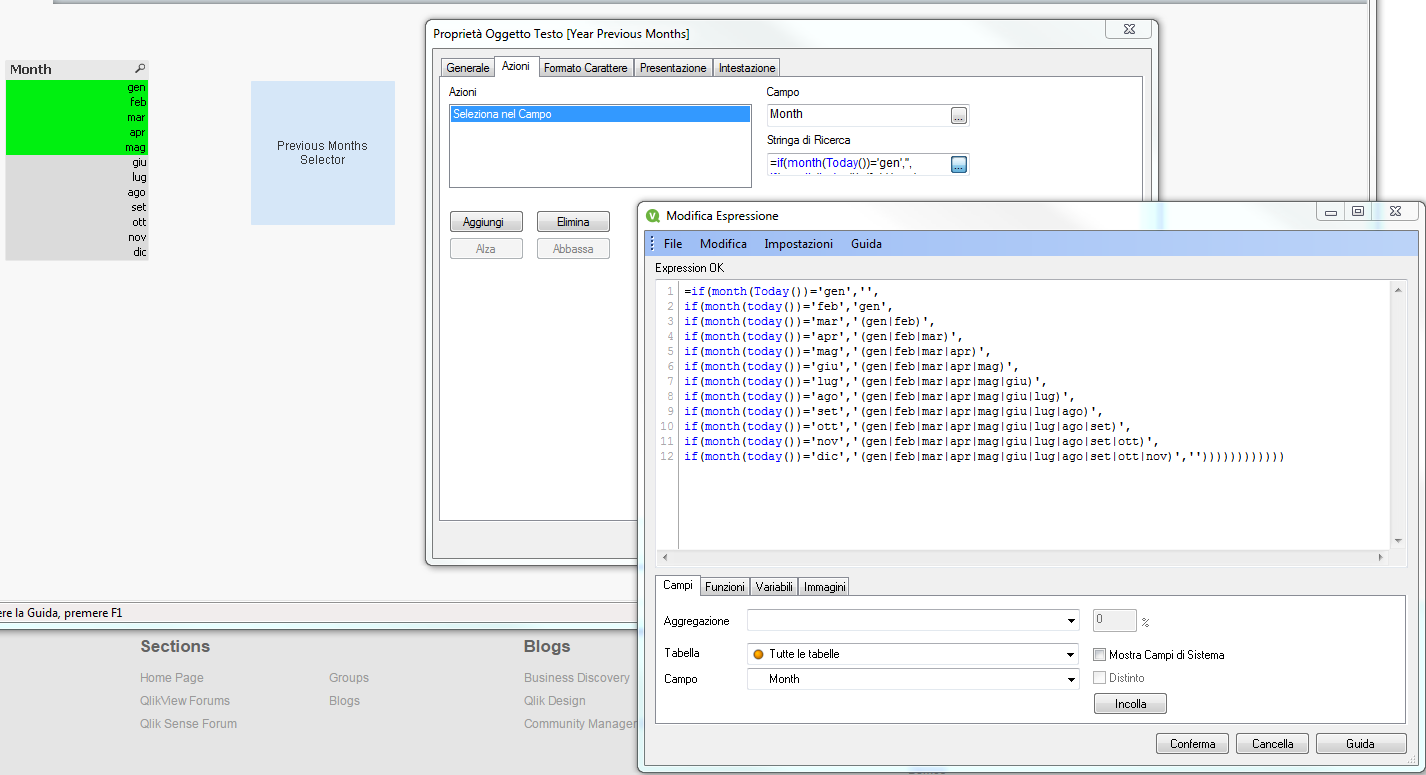Click the expression editor horizontal scrollbar
Screen dimensions: 1426x775
tap(1022, 557)
